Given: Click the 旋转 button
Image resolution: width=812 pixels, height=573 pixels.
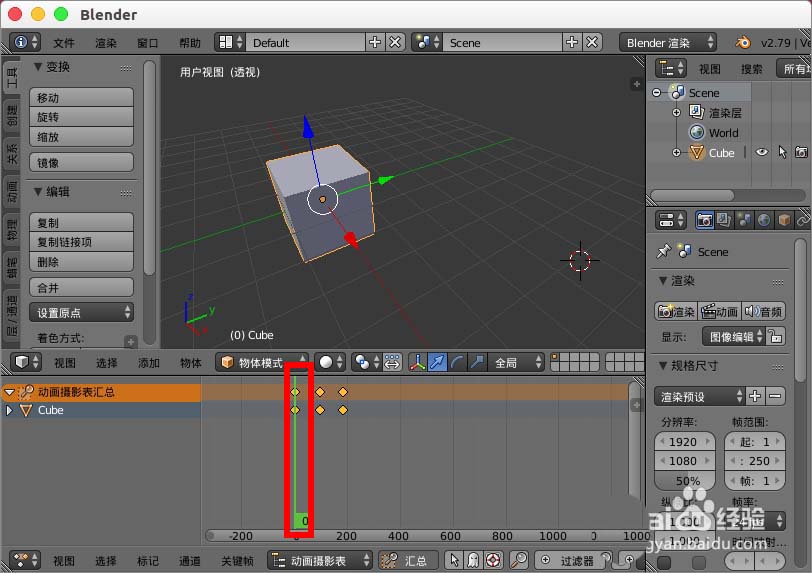Looking at the screenshot, I should pos(82,117).
